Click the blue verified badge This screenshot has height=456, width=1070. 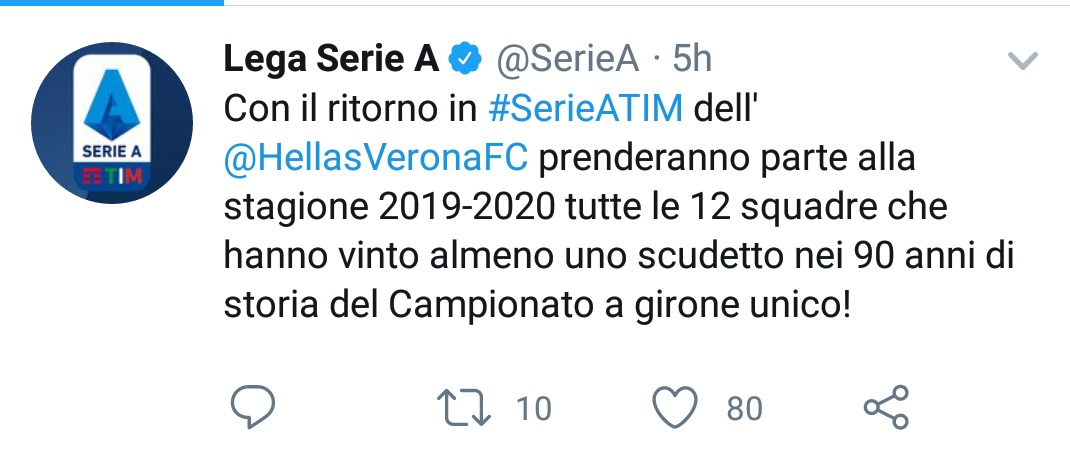465,59
